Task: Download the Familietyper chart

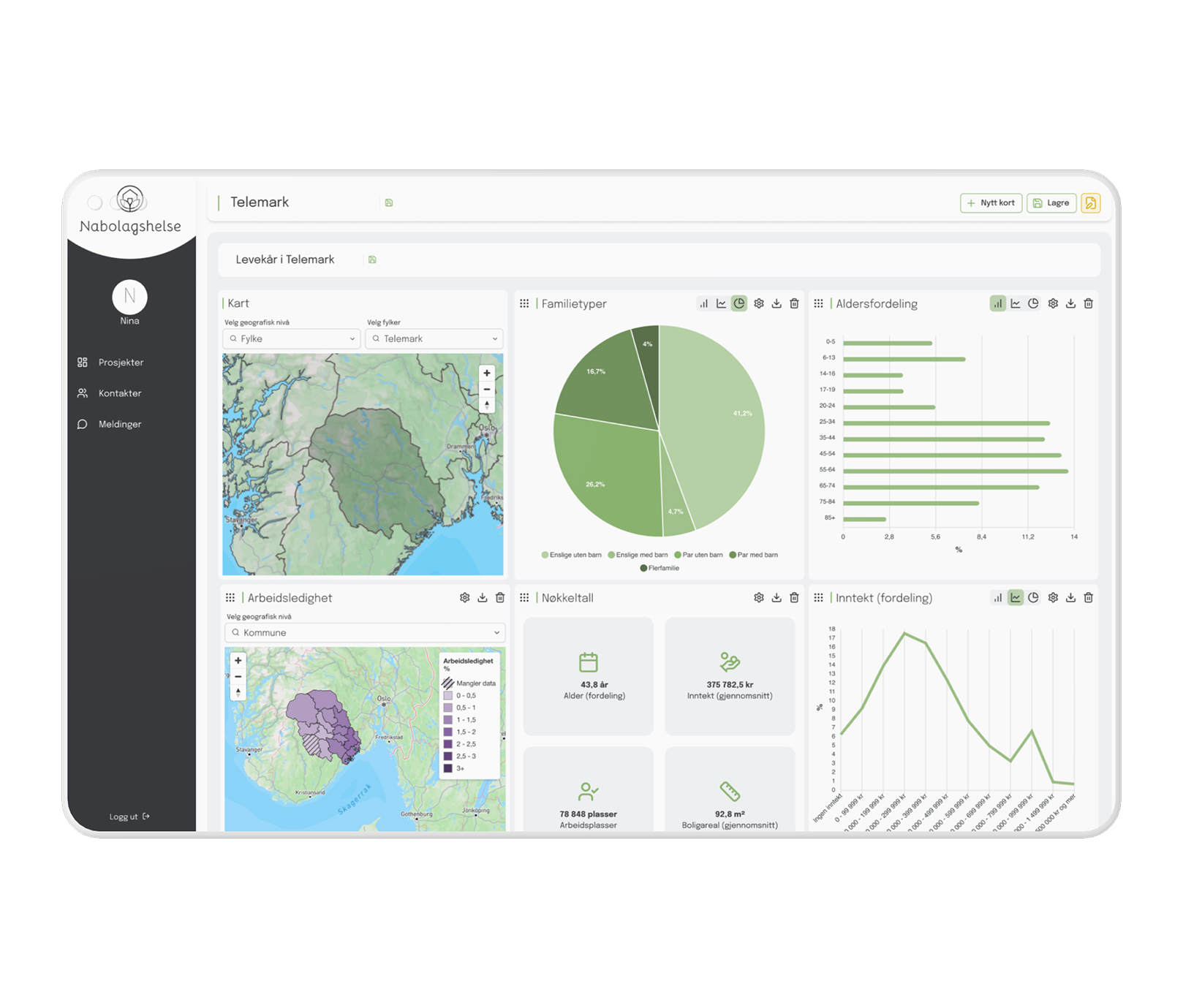Action: pyautogui.click(x=776, y=303)
